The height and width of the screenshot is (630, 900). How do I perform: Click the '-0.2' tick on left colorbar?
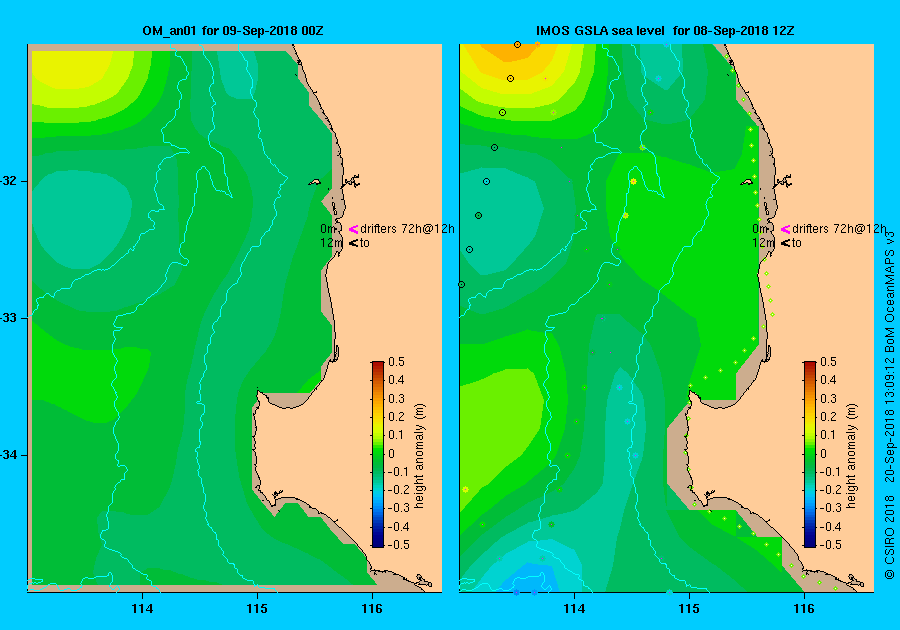coord(398,489)
